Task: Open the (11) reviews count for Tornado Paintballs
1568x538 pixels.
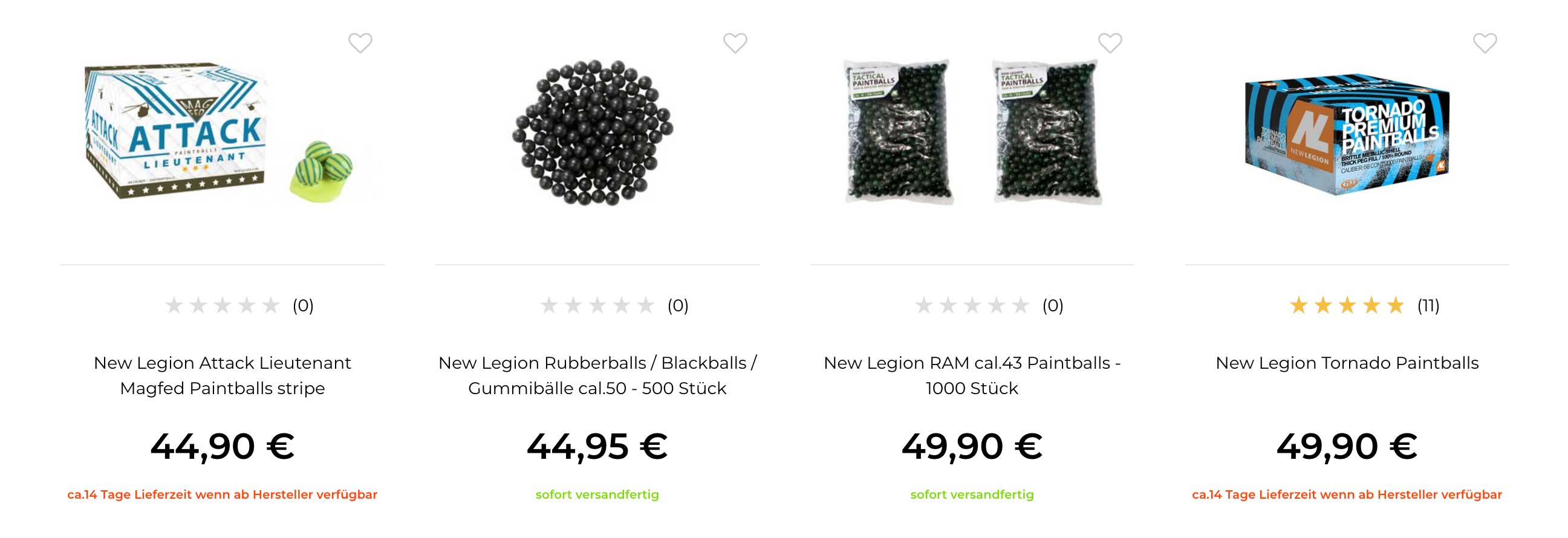Action: pyautogui.click(x=1428, y=305)
